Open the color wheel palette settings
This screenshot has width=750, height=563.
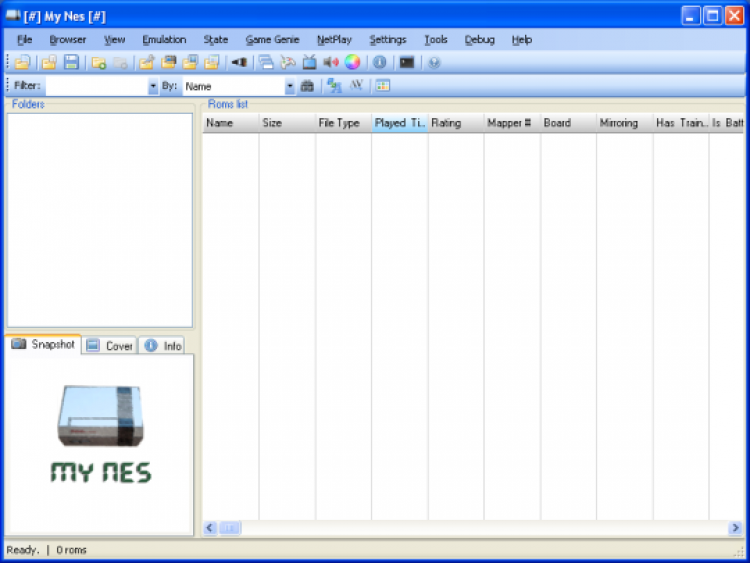[x=353, y=62]
